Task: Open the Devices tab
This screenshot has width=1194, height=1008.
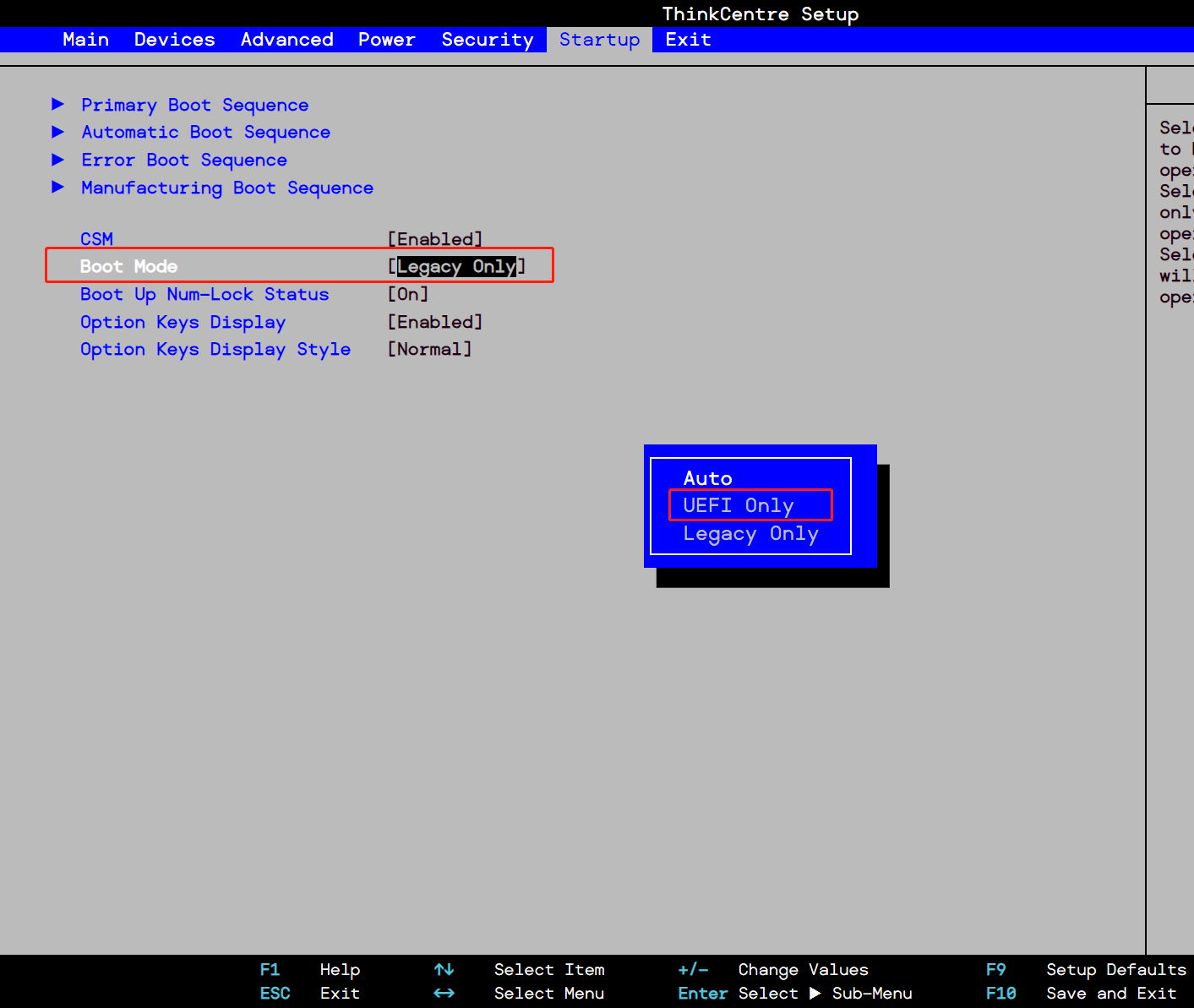Action: click(174, 40)
